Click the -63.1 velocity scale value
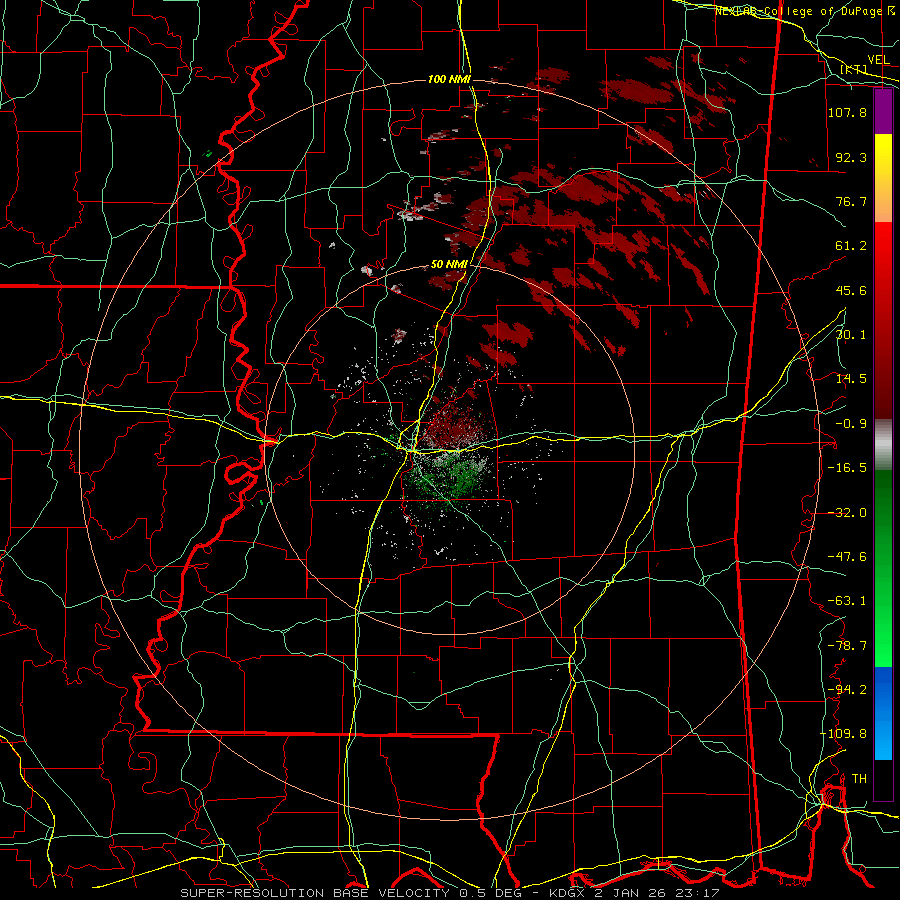900x900 pixels. click(x=847, y=601)
